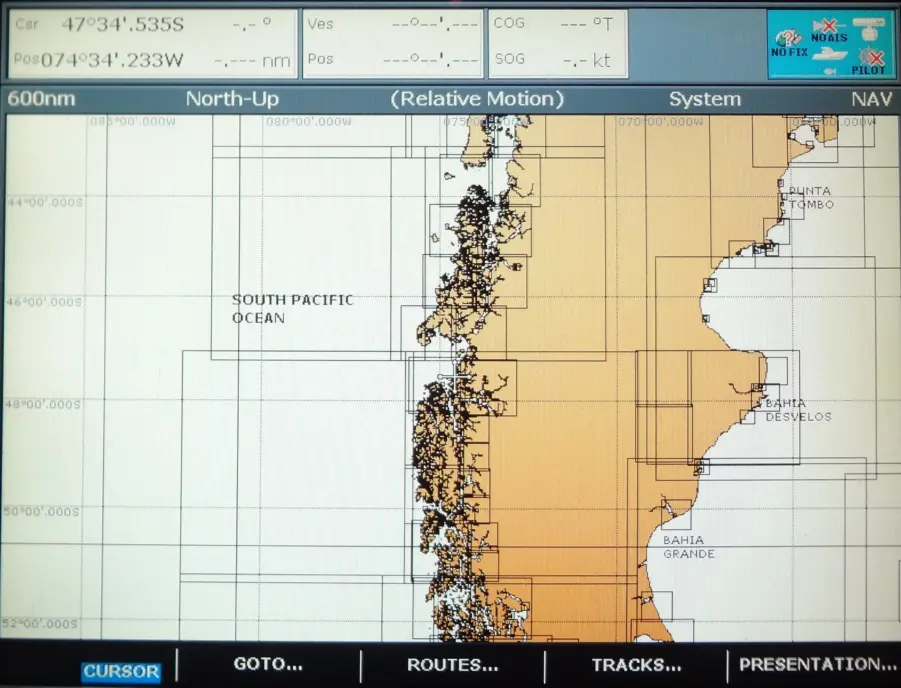This screenshot has height=688, width=901.
Task: Click the North-Up orientation label
Action: (x=231, y=99)
